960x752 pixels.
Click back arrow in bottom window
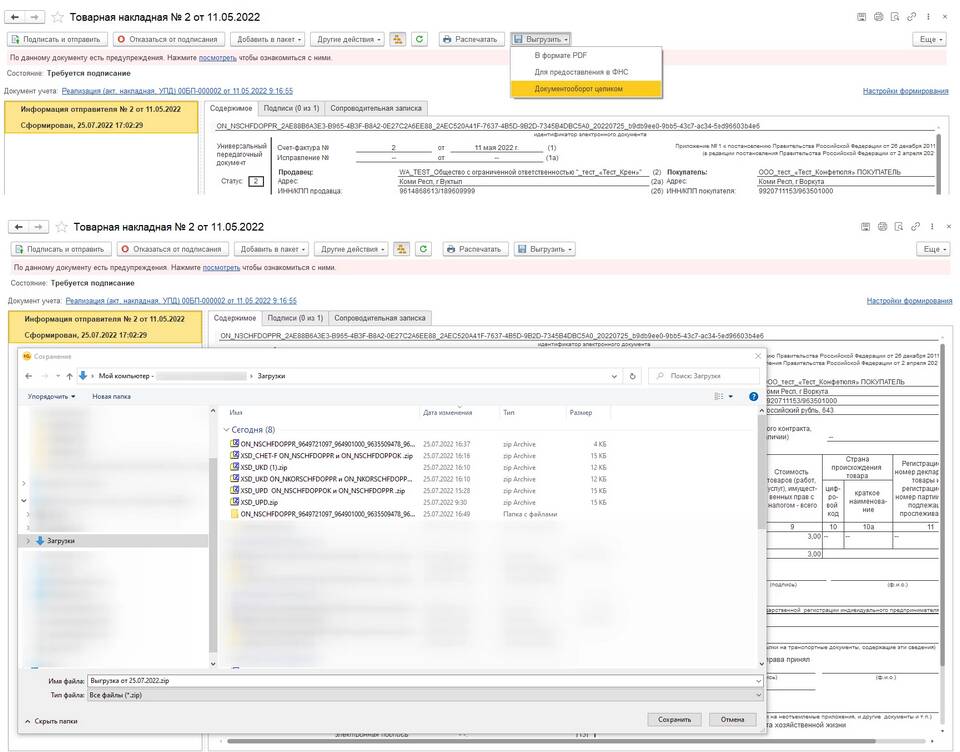(18, 227)
